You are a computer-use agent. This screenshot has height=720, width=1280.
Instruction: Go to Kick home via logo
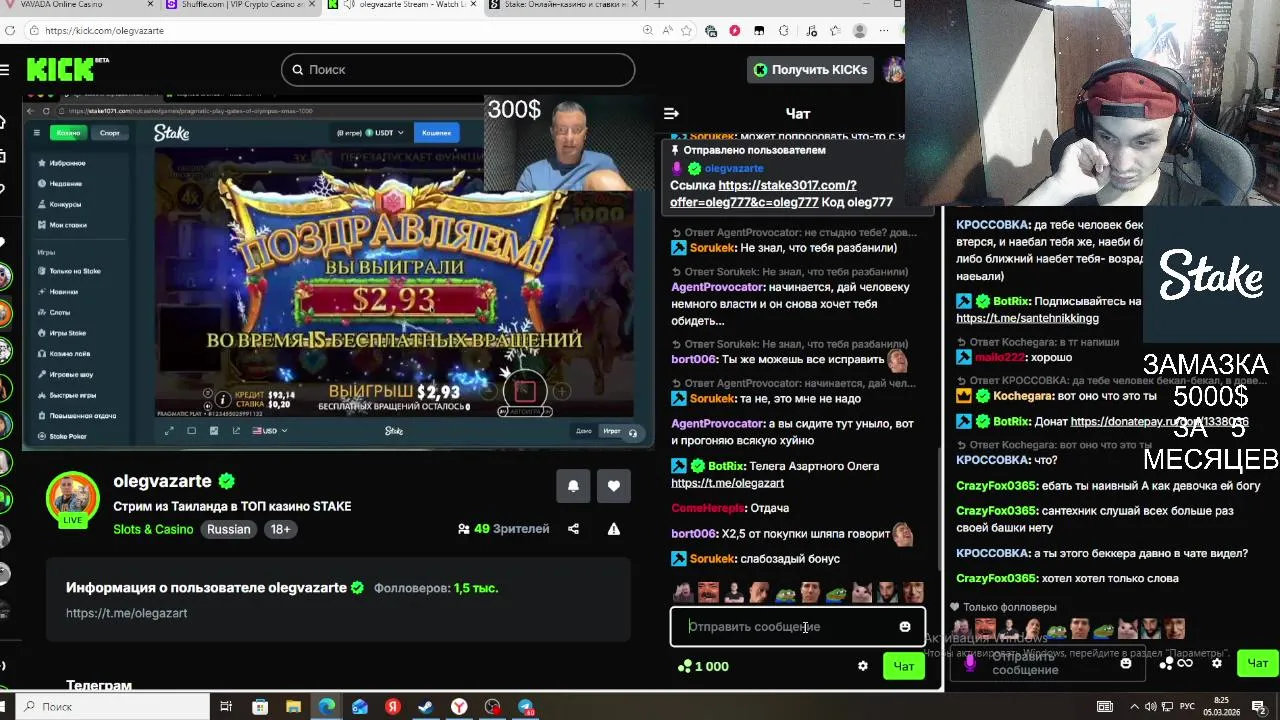tap(62, 69)
